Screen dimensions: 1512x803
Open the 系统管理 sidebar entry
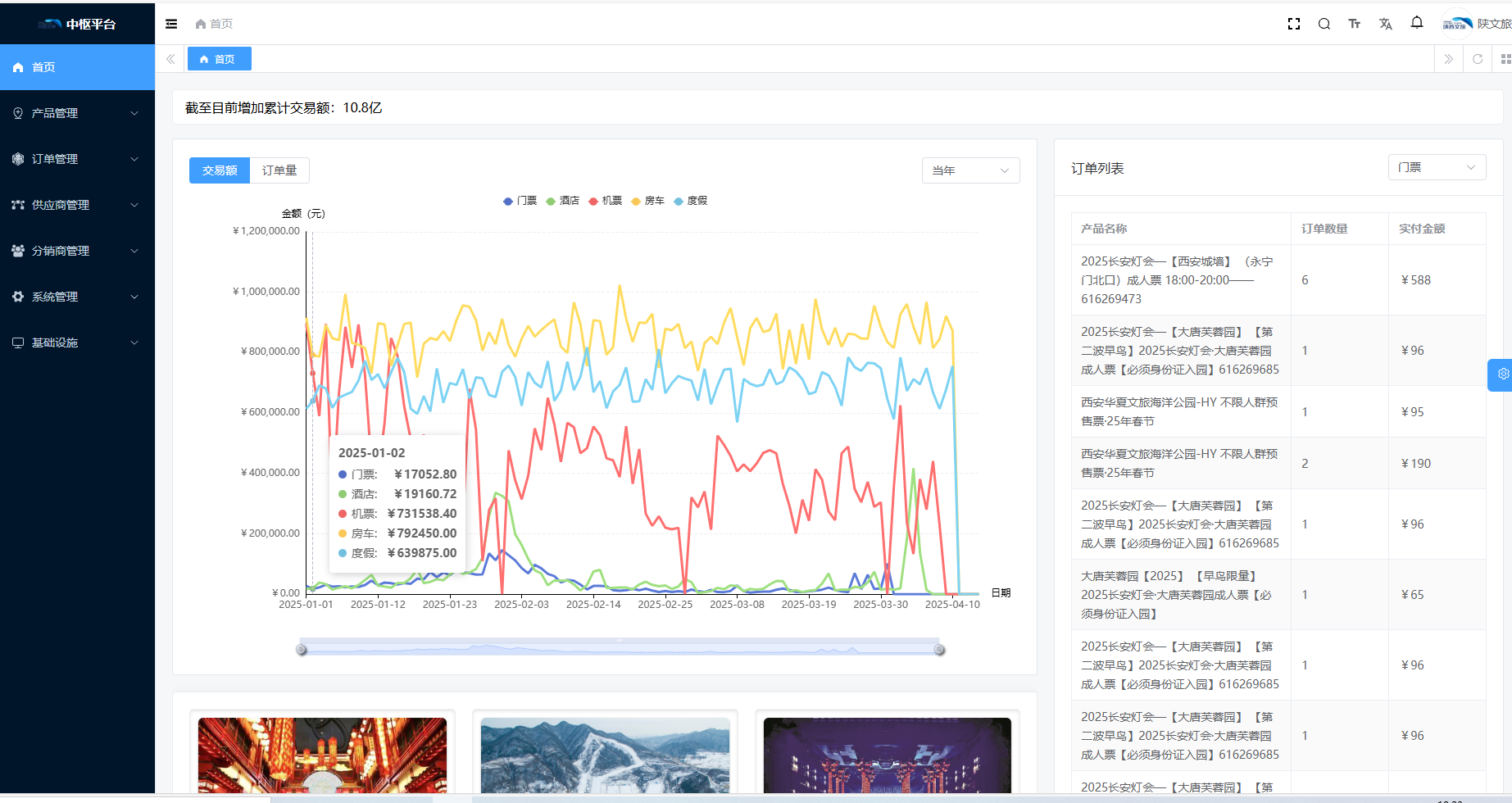pos(77,297)
